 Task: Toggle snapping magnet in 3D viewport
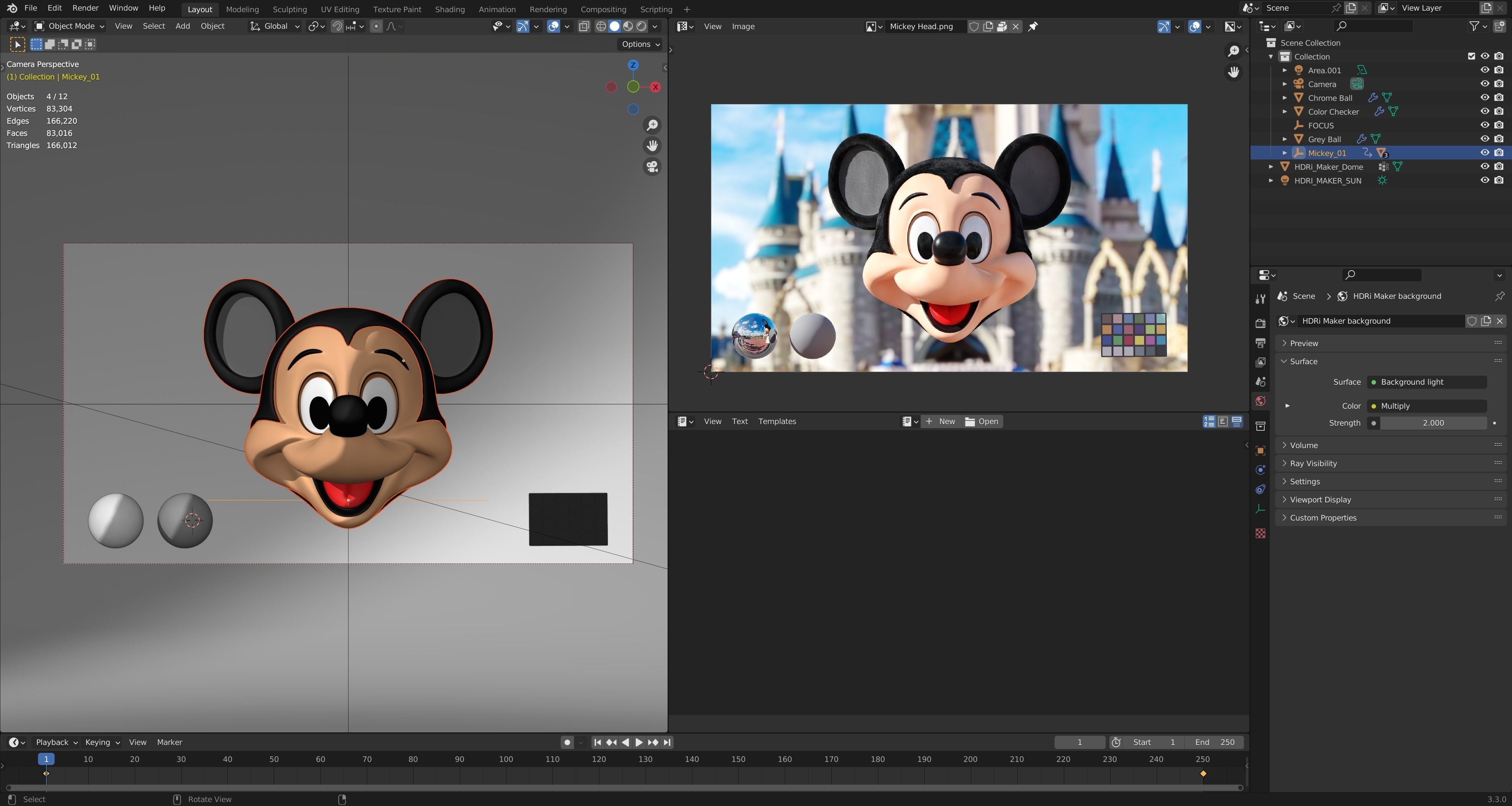tap(337, 26)
